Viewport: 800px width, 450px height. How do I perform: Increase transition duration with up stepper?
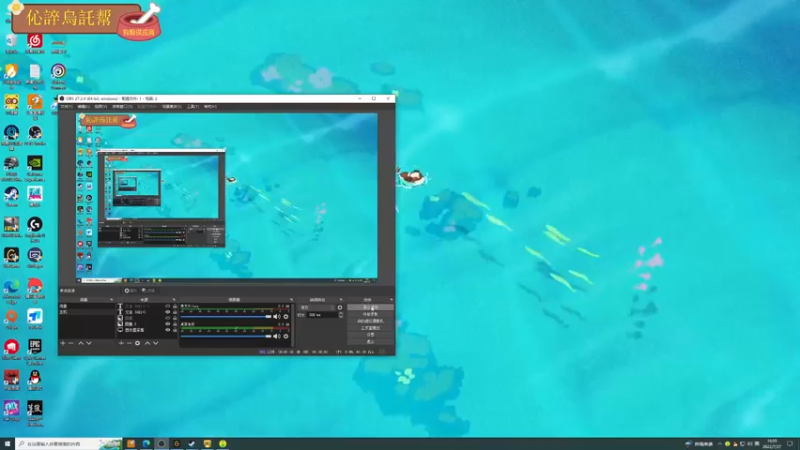[341, 313]
